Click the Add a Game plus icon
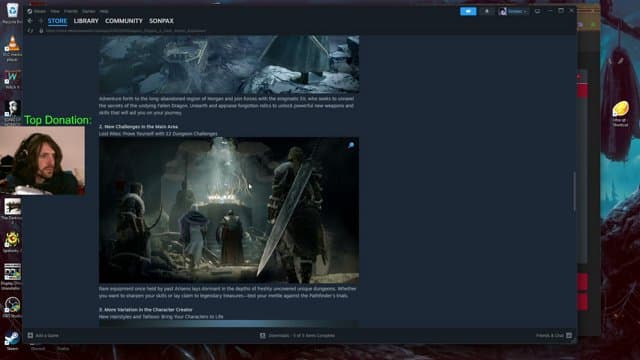 pyautogui.click(x=30, y=336)
